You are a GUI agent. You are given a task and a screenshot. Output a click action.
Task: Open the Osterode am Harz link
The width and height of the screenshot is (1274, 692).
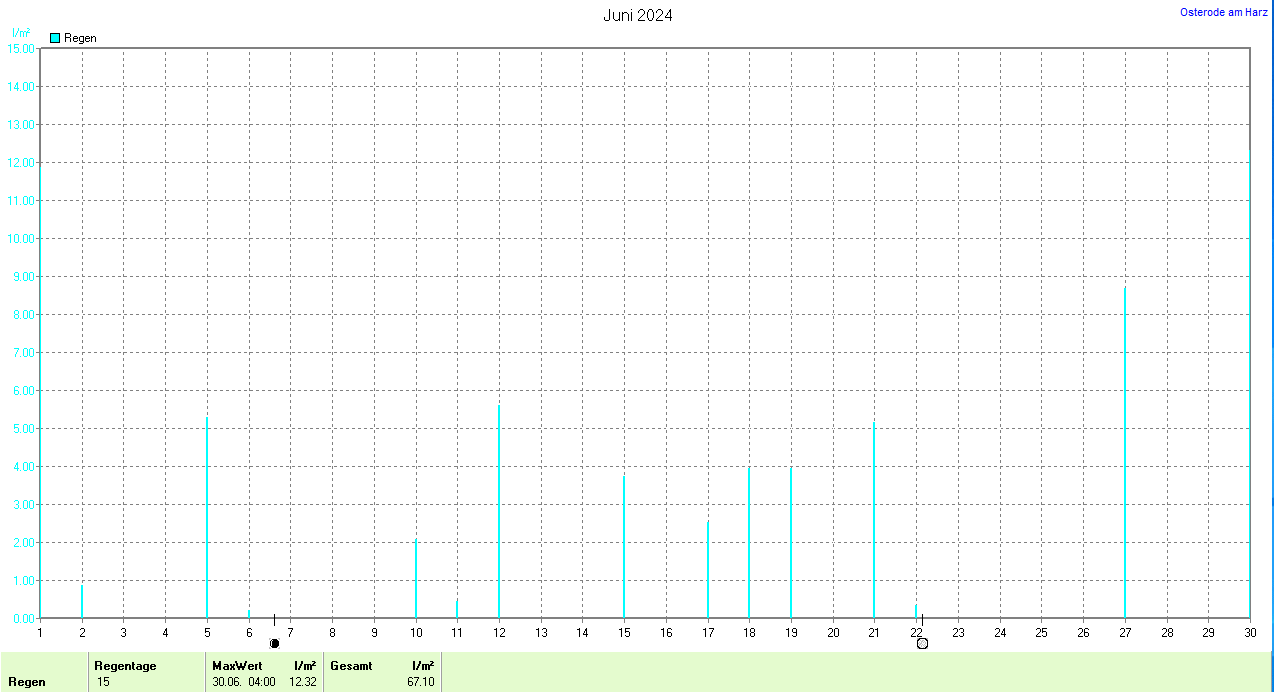point(1223,12)
